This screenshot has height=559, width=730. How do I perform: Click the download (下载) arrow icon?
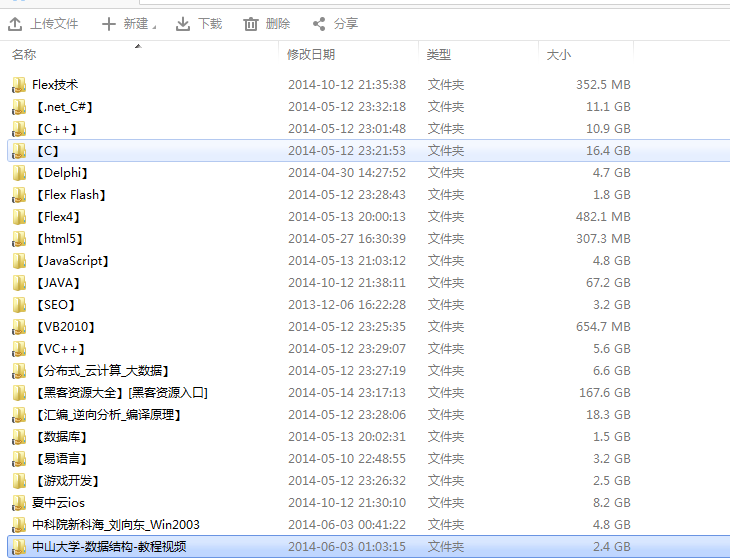(x=183, y=24)
